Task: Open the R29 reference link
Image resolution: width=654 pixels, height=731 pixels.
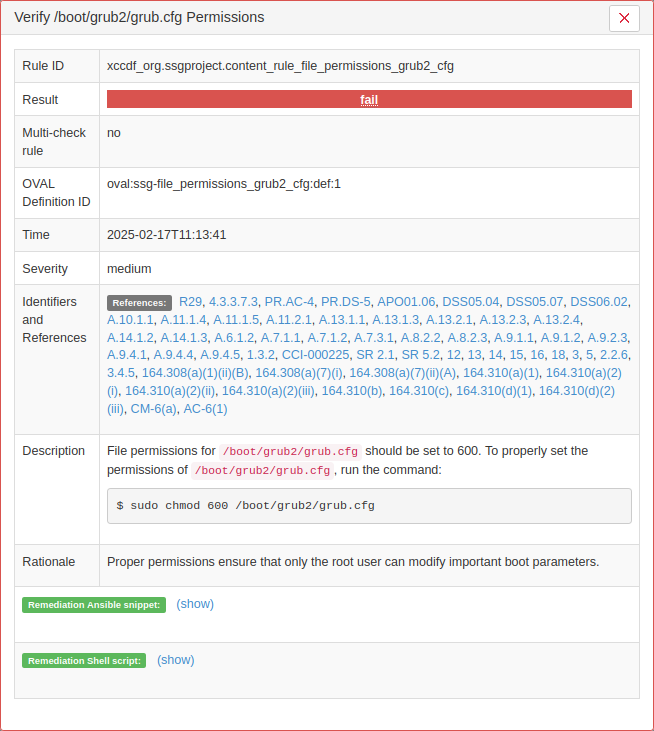Action: (x=190, y=301)
